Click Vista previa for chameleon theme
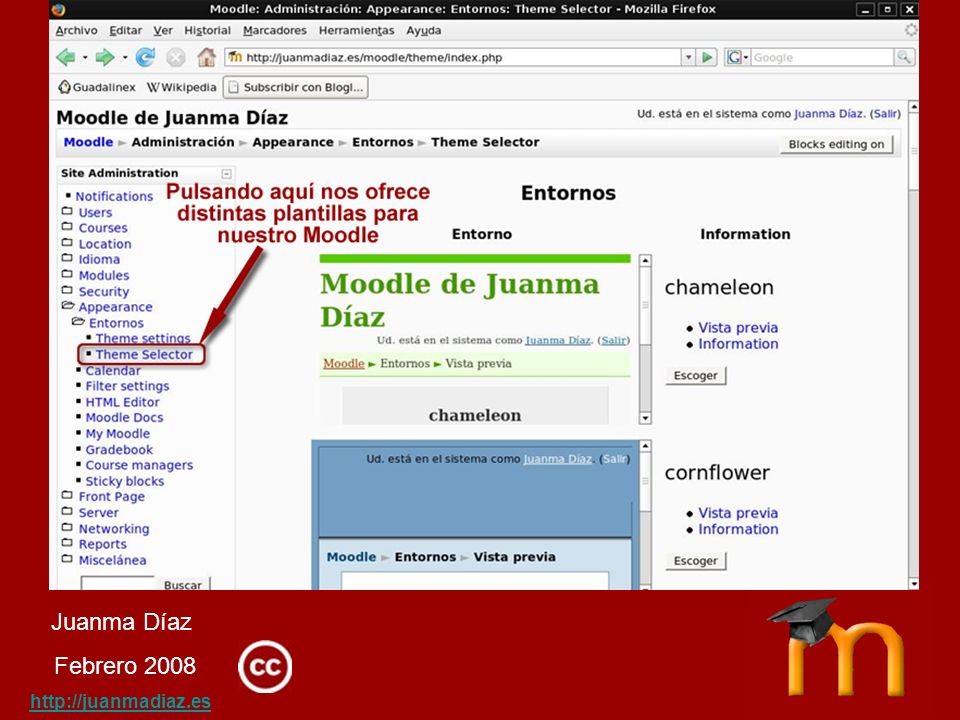The image size is (960, 720). point(738,328)
